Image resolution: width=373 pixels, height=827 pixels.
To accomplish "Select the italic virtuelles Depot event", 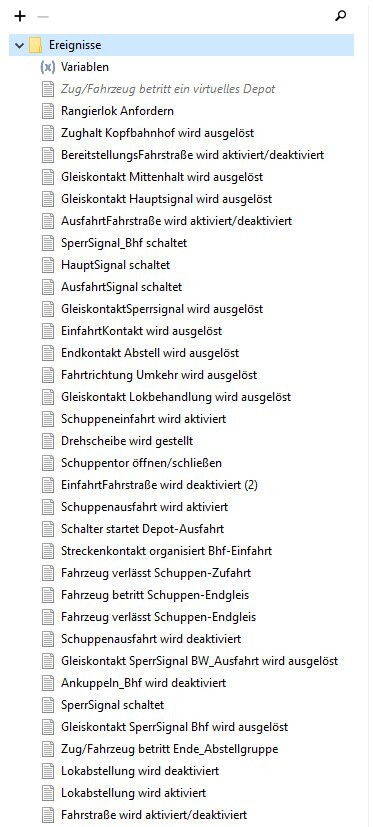I will point(168,89).
